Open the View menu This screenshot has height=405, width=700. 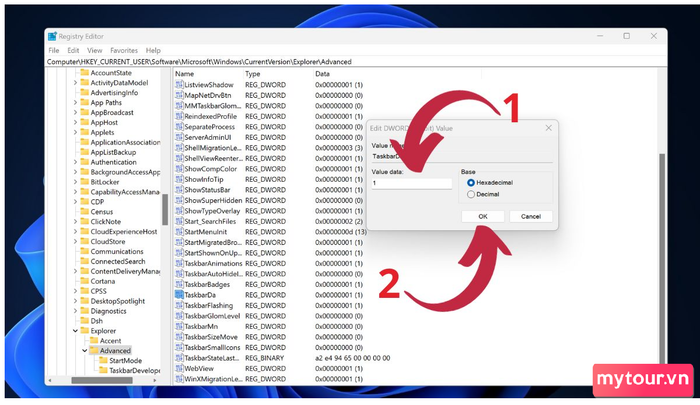95,50
